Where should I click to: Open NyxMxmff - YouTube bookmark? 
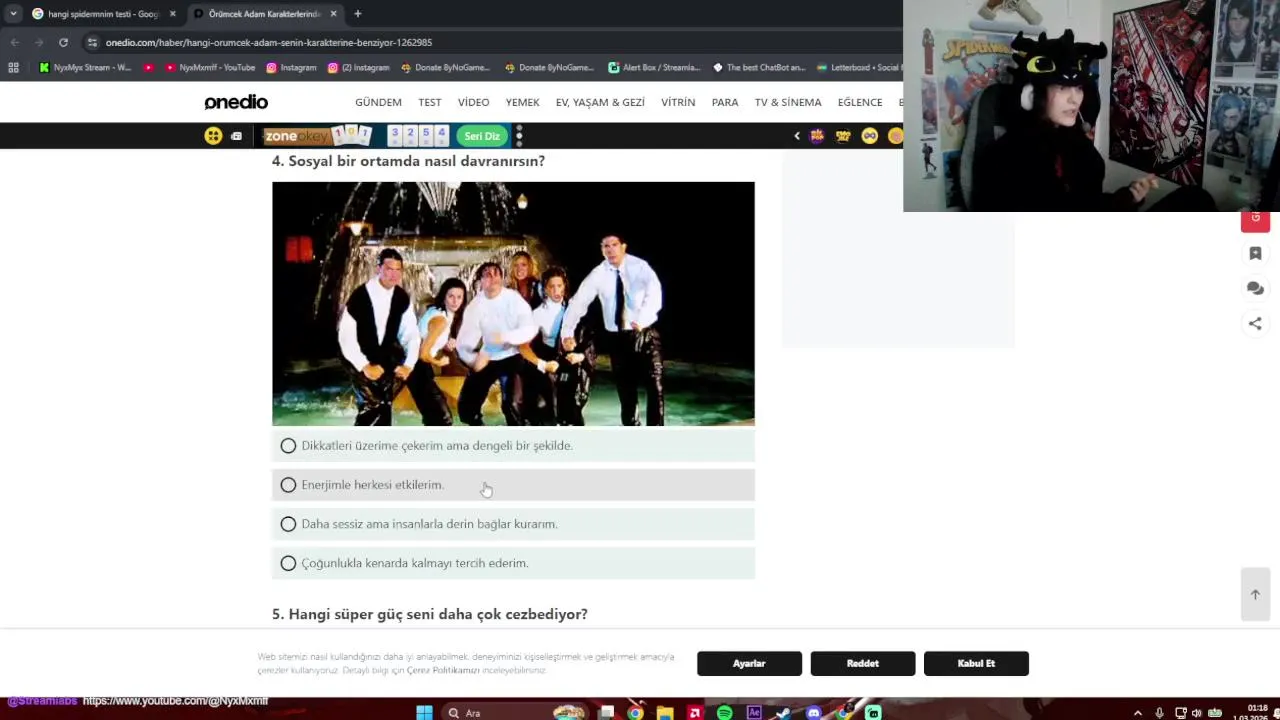point(210,67)
